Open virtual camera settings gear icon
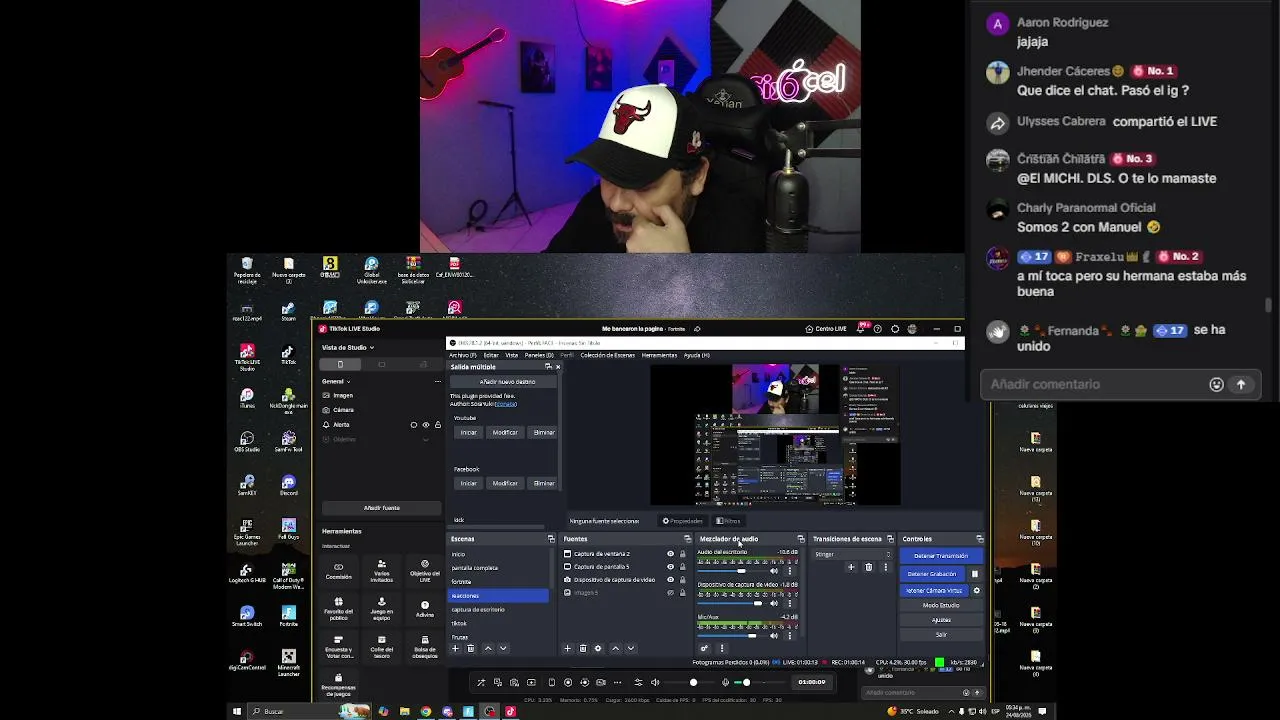Image resolution: width=1280 pixels, height=720 pixels. pos(977,590)
